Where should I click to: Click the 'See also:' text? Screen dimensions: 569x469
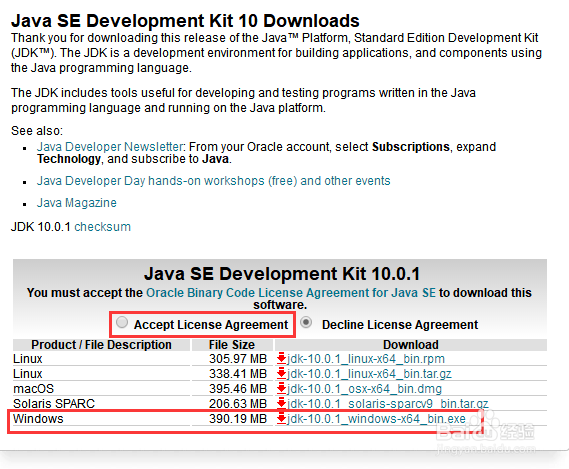(x=37, y=131)
